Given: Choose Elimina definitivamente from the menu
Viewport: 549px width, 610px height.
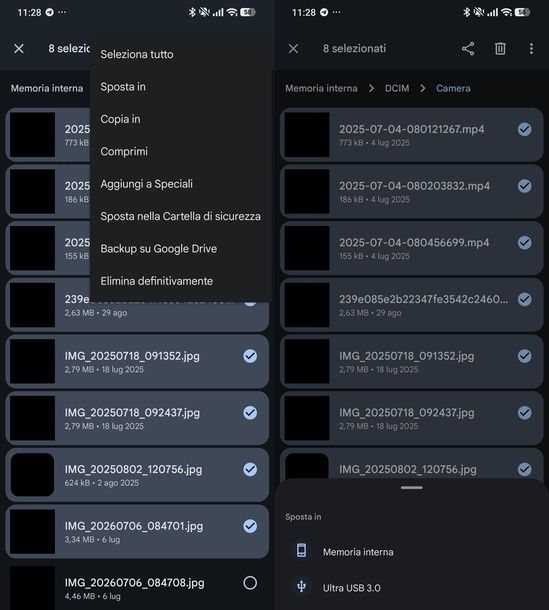Looking at the screenshot, I should tap(156, 281).
